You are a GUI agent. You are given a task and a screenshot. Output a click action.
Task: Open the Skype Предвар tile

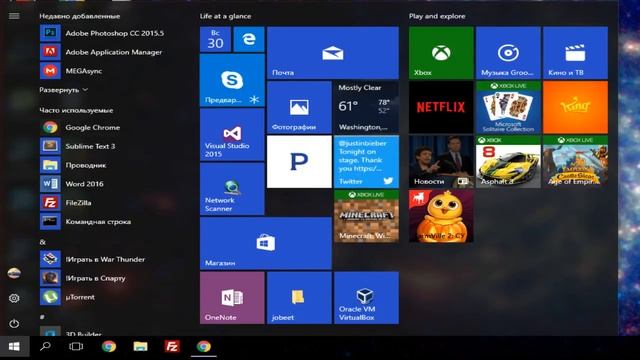tap(232, 80)
